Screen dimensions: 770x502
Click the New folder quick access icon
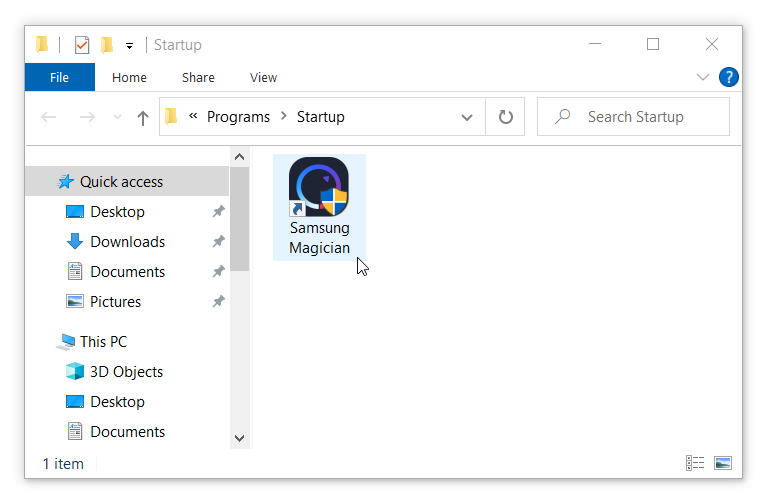pos(107,45)
